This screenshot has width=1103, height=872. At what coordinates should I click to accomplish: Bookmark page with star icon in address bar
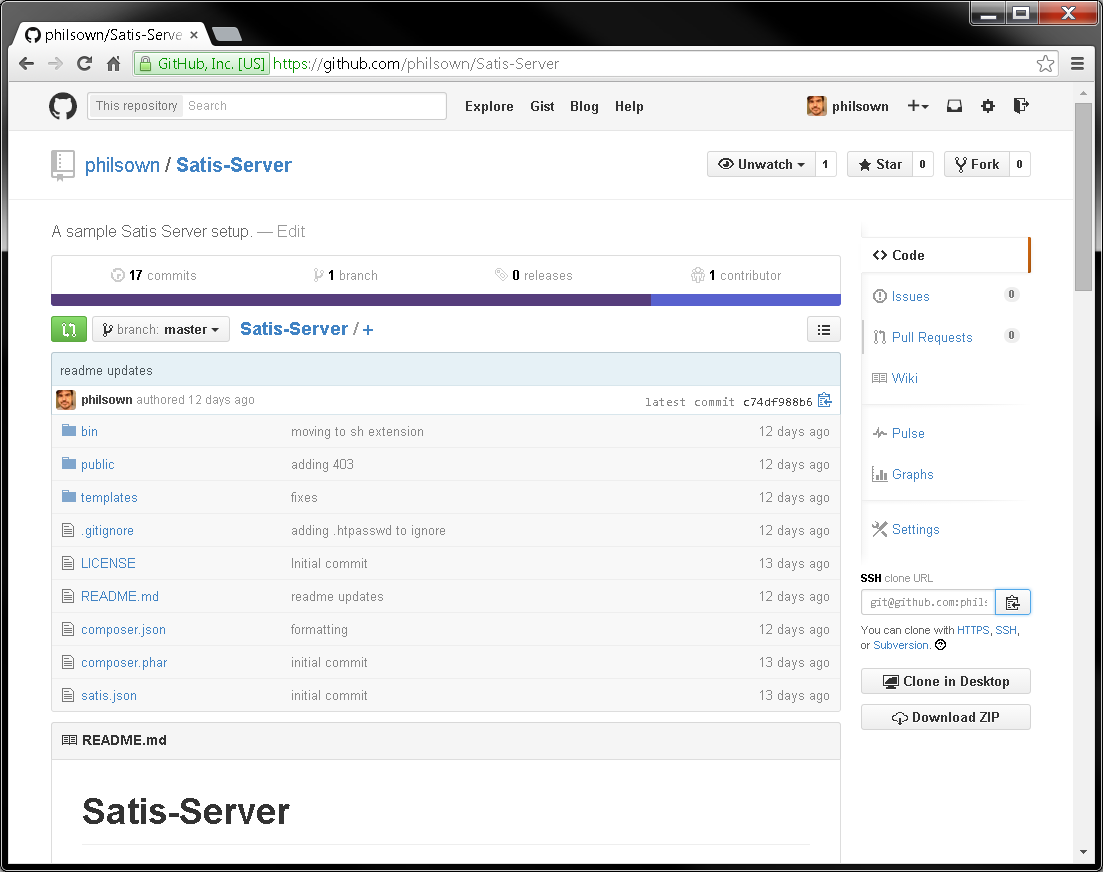[1045, 64]
